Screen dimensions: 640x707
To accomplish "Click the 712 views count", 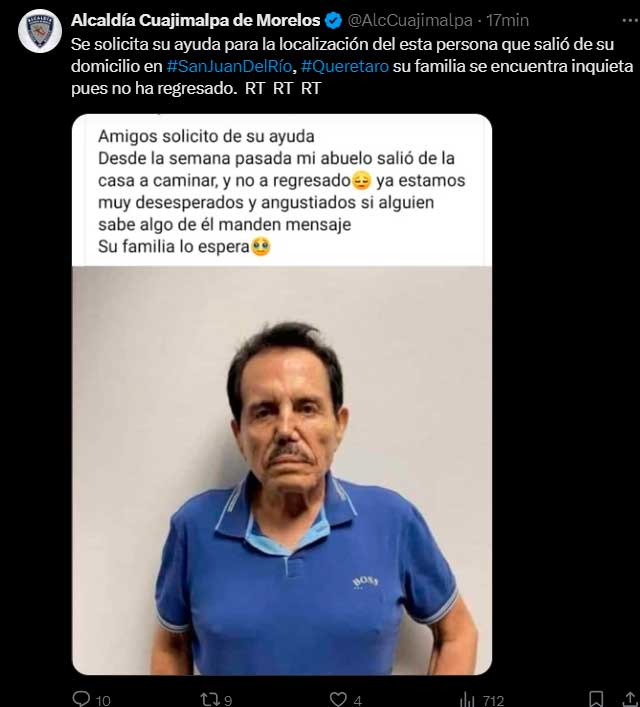I will 493,700.
